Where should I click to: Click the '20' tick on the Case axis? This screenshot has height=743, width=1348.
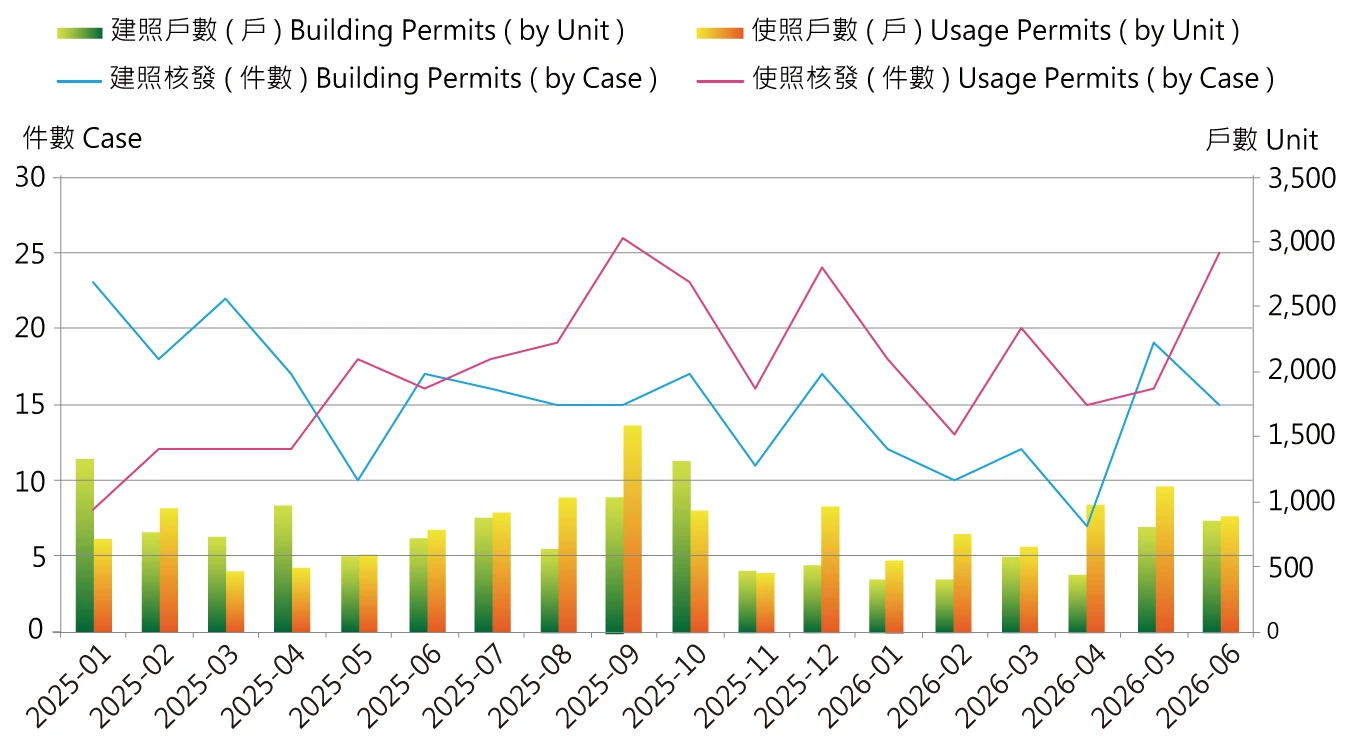(31, 328)
